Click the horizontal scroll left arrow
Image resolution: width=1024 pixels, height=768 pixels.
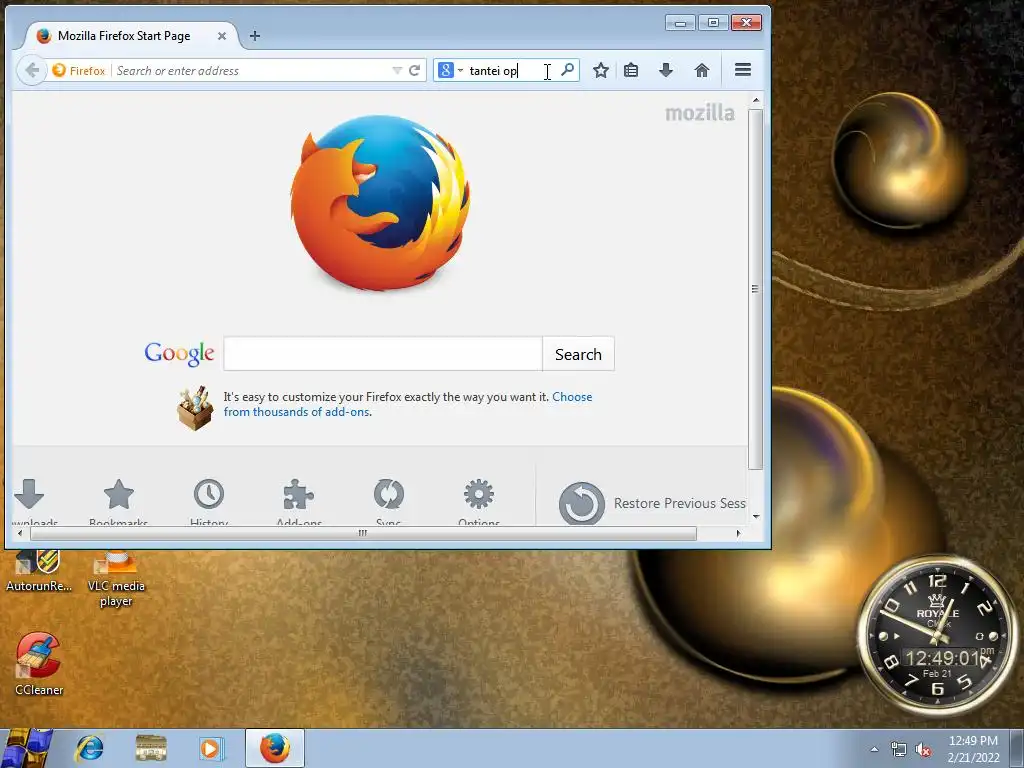click(20, 534)
